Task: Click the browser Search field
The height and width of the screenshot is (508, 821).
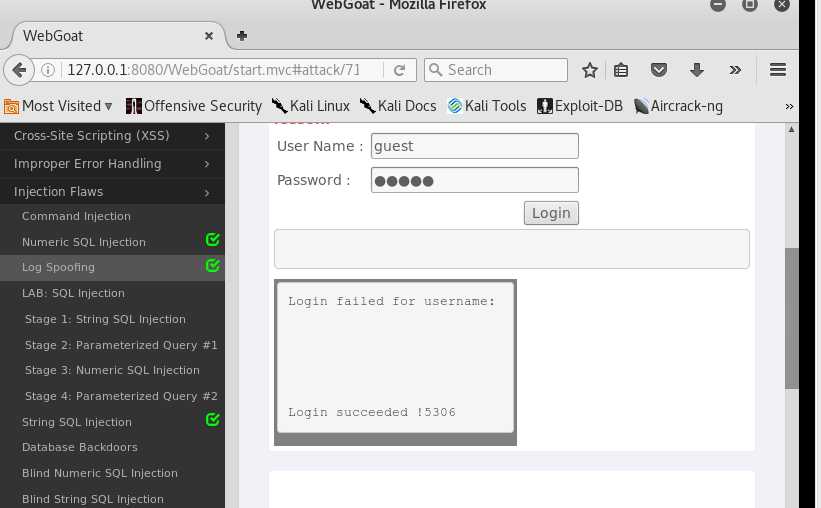Action: coord(496,70)
